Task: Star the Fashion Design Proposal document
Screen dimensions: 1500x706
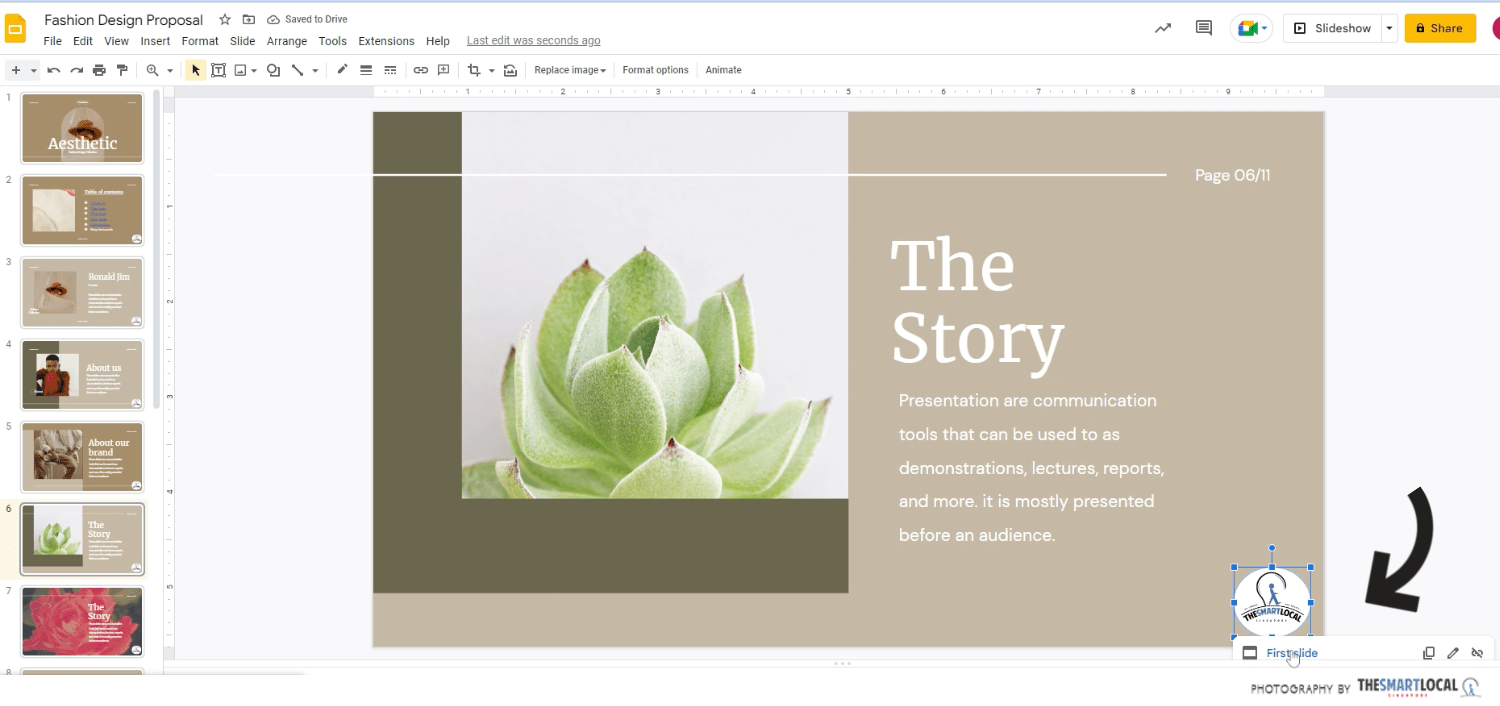Action: [x=225, y=20]
